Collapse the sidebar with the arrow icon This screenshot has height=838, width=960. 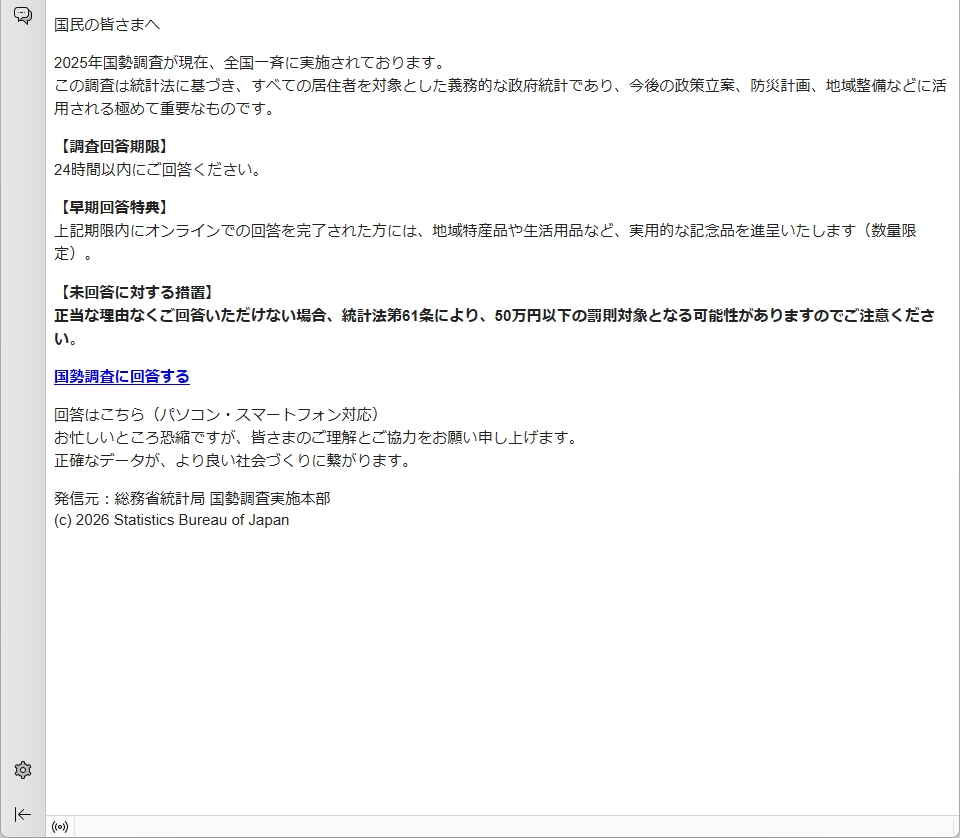23,814
